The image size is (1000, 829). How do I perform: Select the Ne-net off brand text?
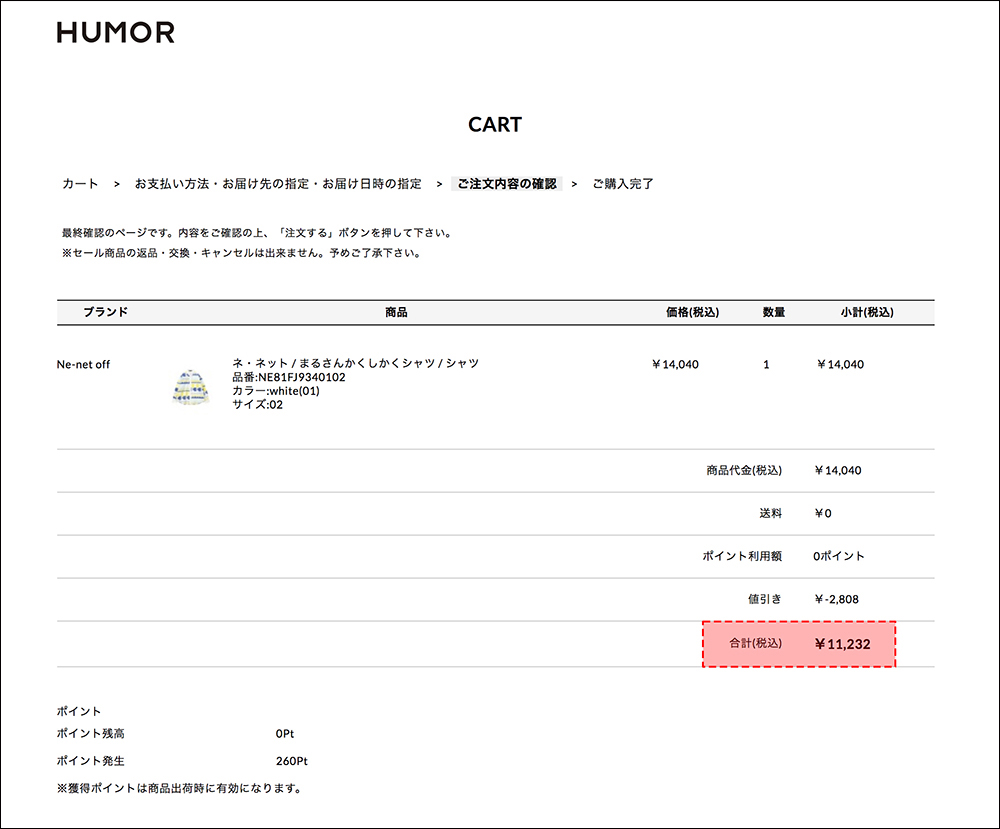(84, 365)
